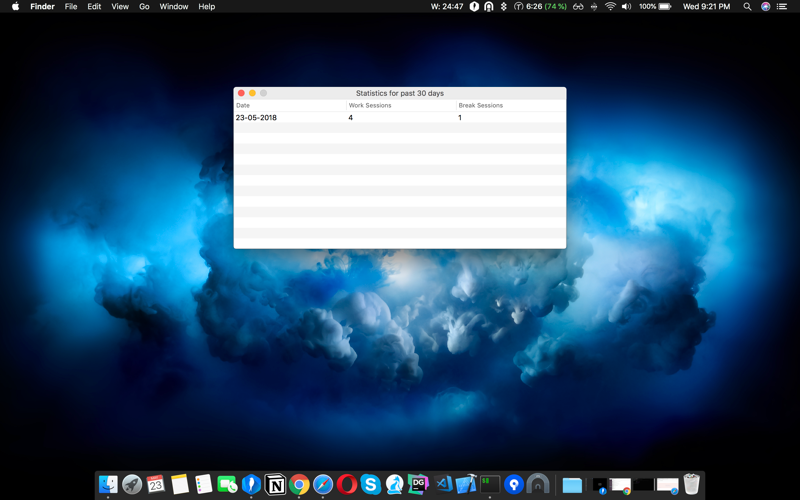Open Visual Studio Code from dock
The width and height of the screenshot is (800, 500).
tap(443, 485)
